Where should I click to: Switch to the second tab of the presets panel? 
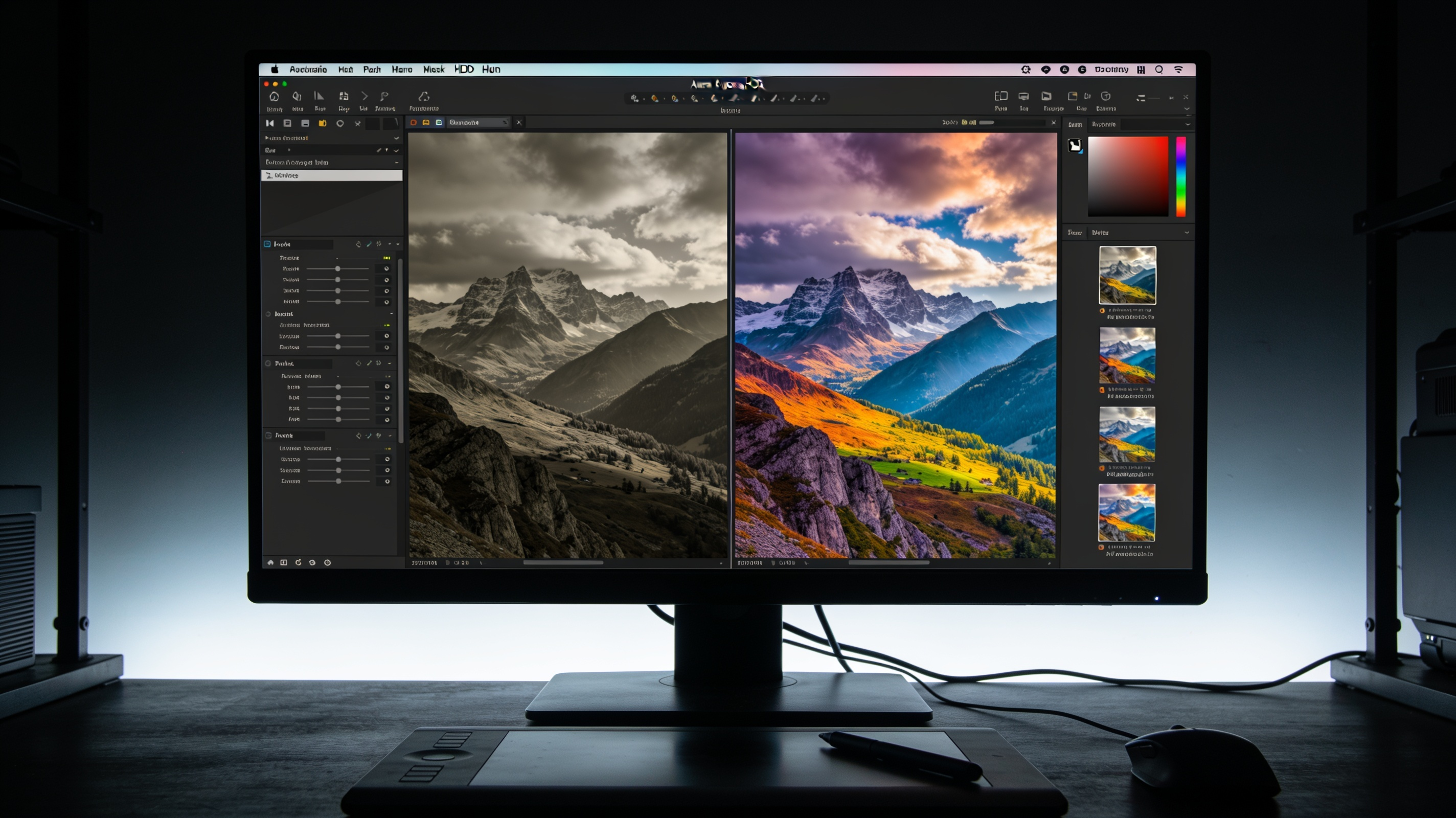[1100, 233]
